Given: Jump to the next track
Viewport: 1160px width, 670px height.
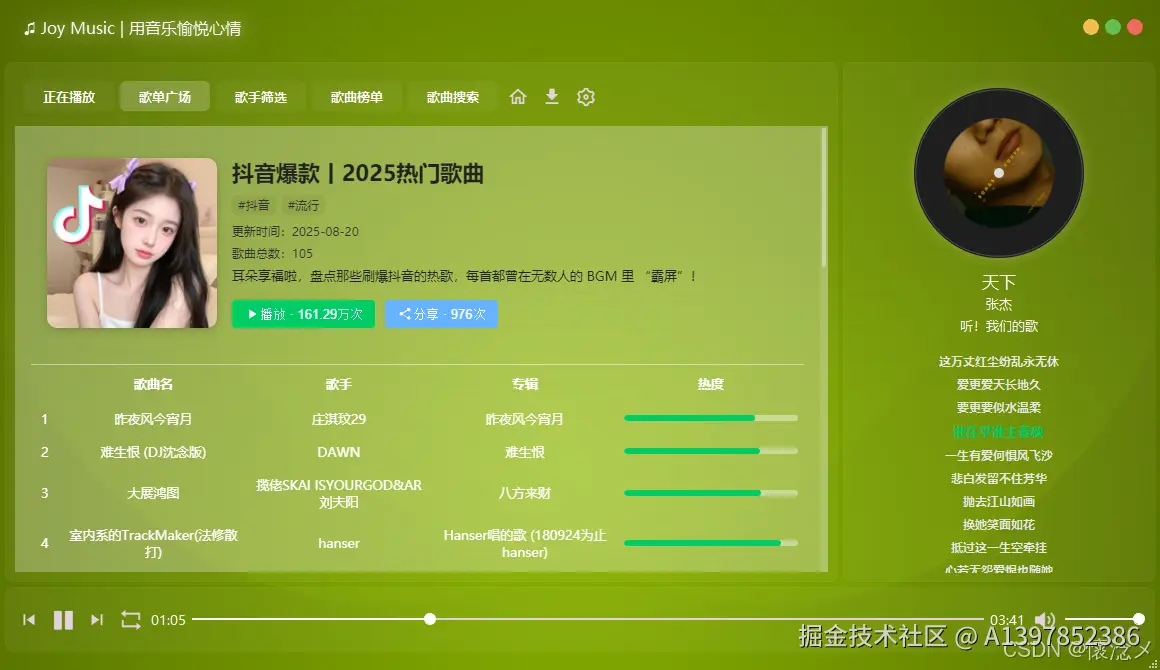Looking at the screenshot, I should tap(97, 619).
